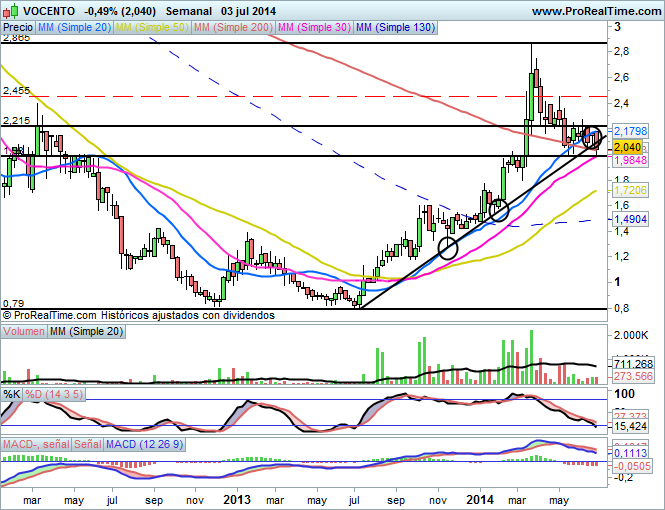Click the MACD-, señal histogram label
The width and height of the screenshot is (665, 510).
pyautogui.click(x=35, y=443)
